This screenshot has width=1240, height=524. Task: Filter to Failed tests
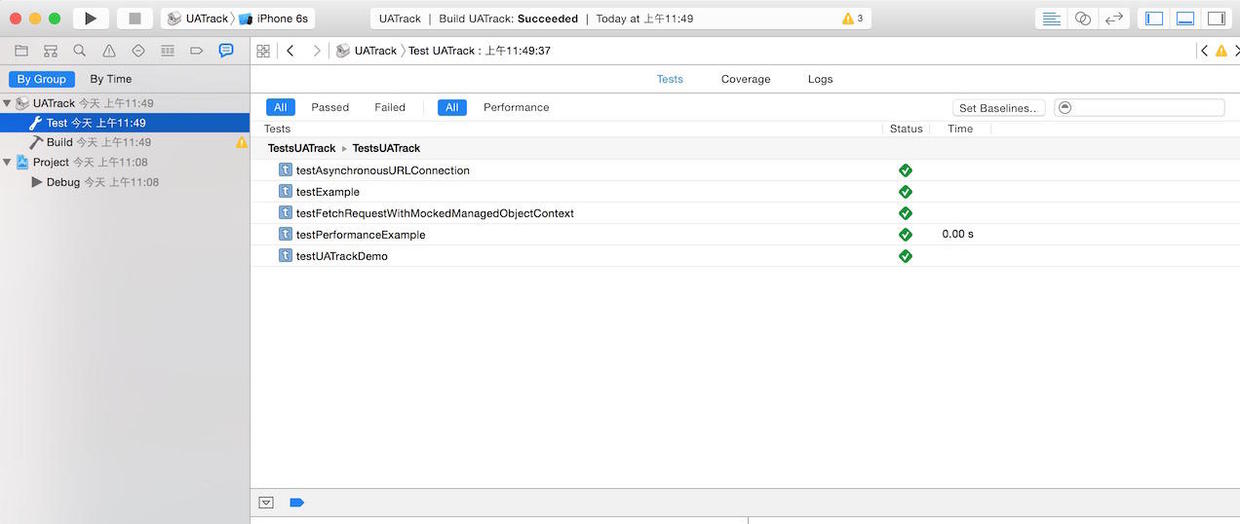click(390, 107)
